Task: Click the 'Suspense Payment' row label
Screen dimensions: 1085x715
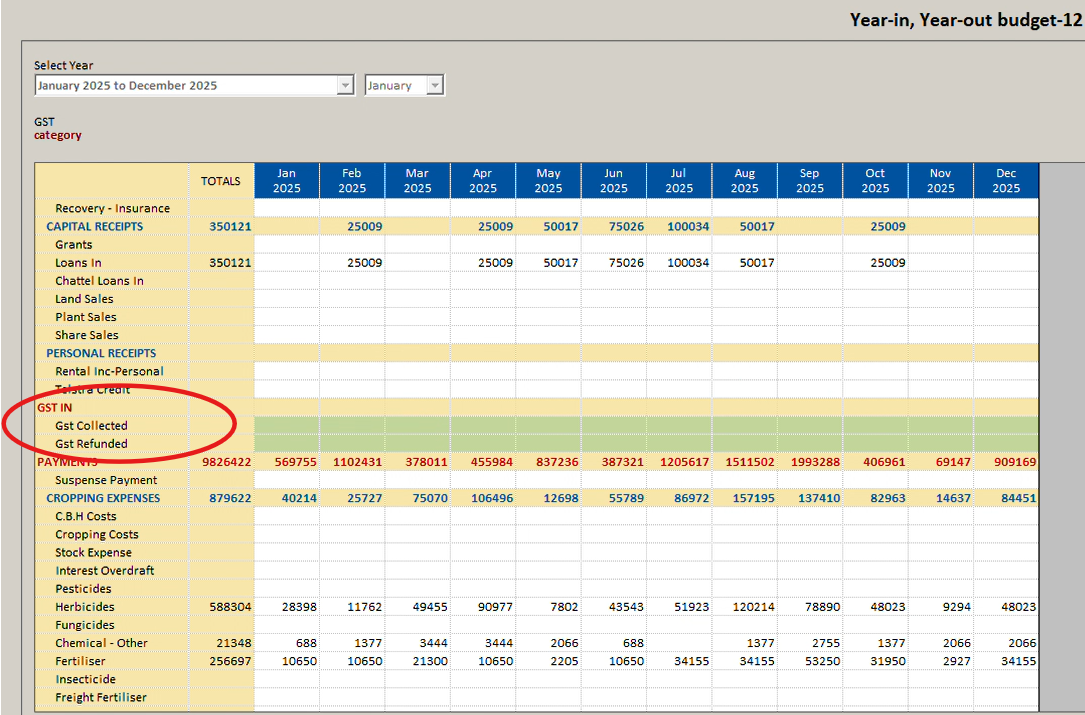Action: 106,480
